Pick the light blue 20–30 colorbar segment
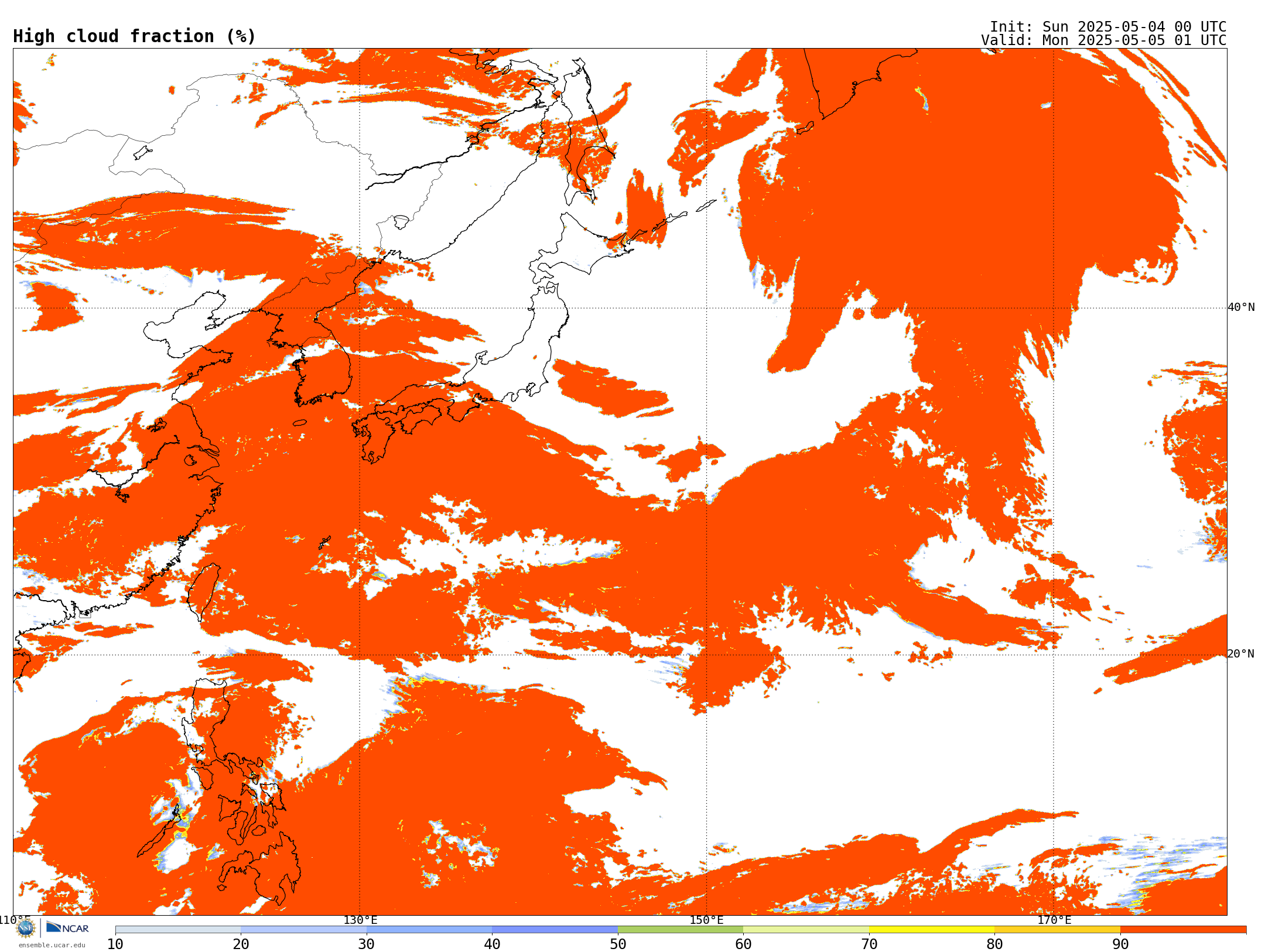This screenshot has height=952, width=1265. [x=303, y=930]
